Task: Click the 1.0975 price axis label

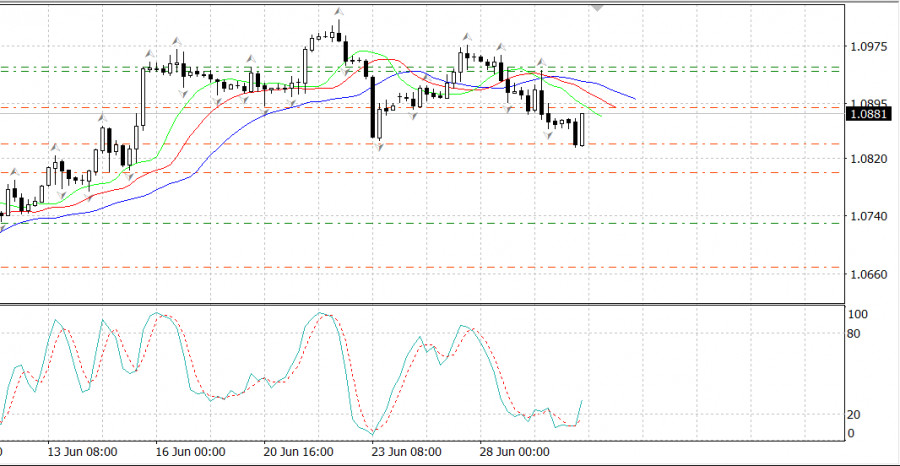Action: click(867, 47)
